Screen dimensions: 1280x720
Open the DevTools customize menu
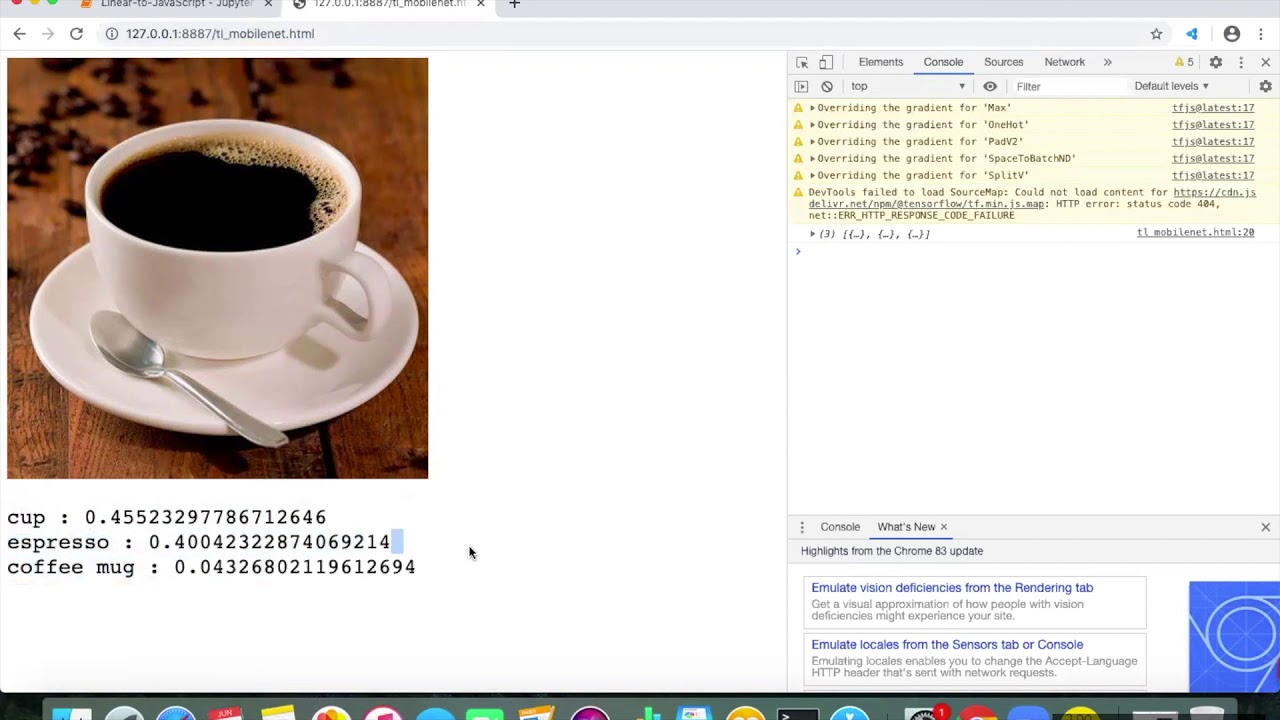click(x=1241, y=62)
